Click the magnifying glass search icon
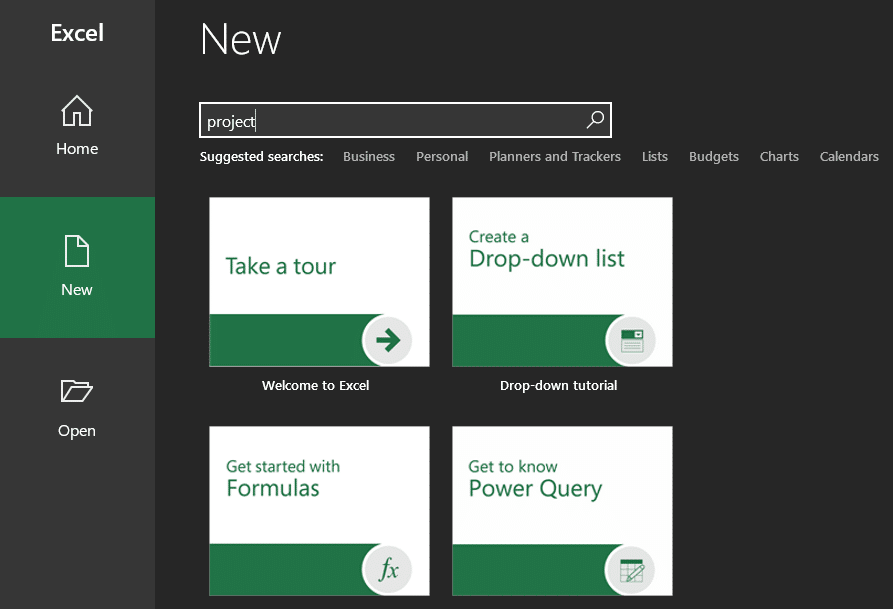The image size is (893, 609). click(x=595, y=120)
